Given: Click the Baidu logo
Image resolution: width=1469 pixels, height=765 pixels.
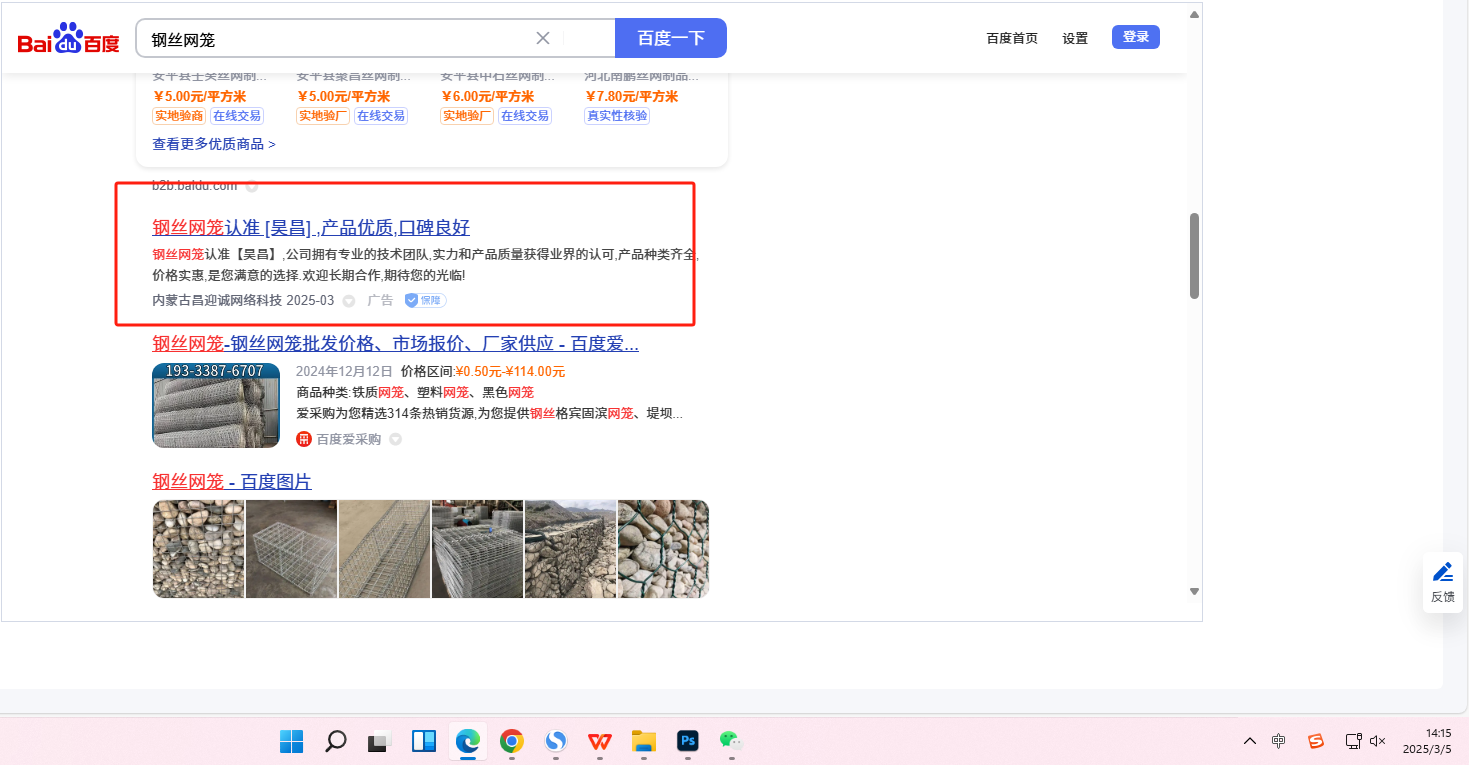Looking at the screenshot, I should tap(68, 39).
